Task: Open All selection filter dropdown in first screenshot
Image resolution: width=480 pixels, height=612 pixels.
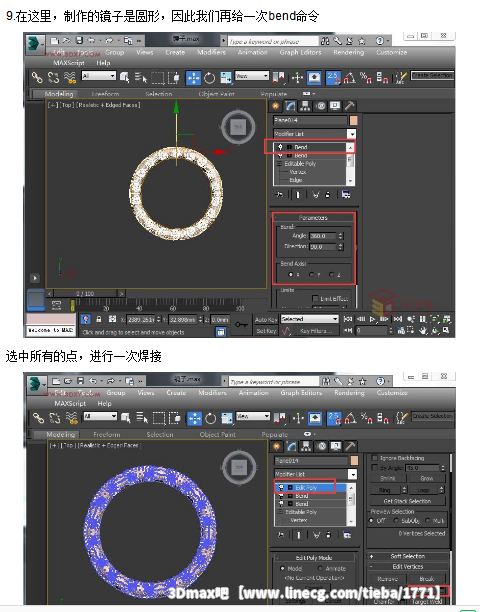Action: coord(98,76)
